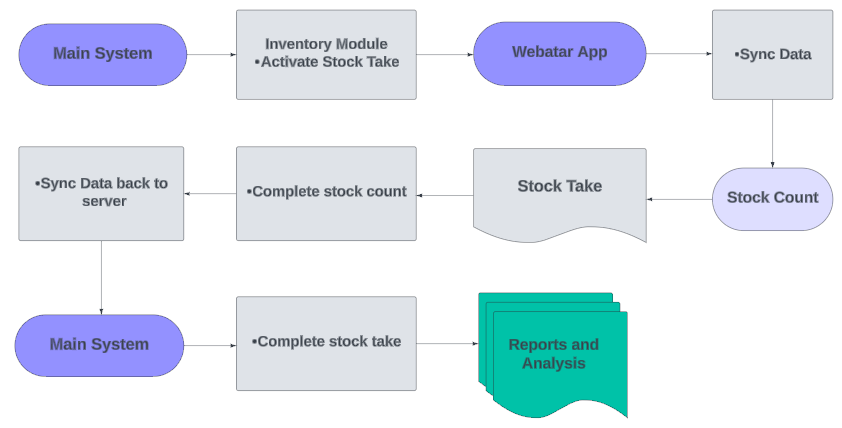Select the purple Webatar App shape
The width and height of the screenshot is (842, 428).
tap(559, 53)
